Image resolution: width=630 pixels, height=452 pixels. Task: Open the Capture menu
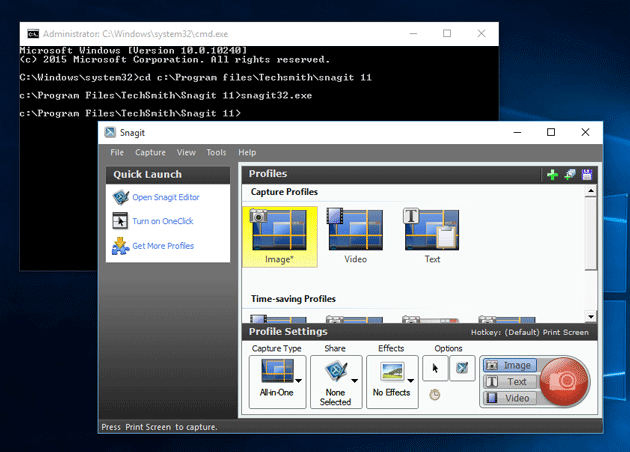tap(150, 153)
